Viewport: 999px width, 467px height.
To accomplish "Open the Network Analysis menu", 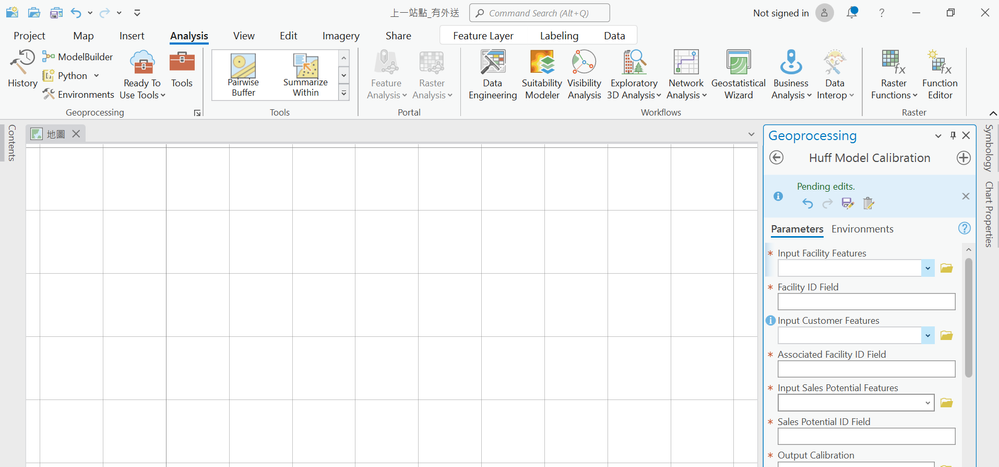I will tap(686, 75).
